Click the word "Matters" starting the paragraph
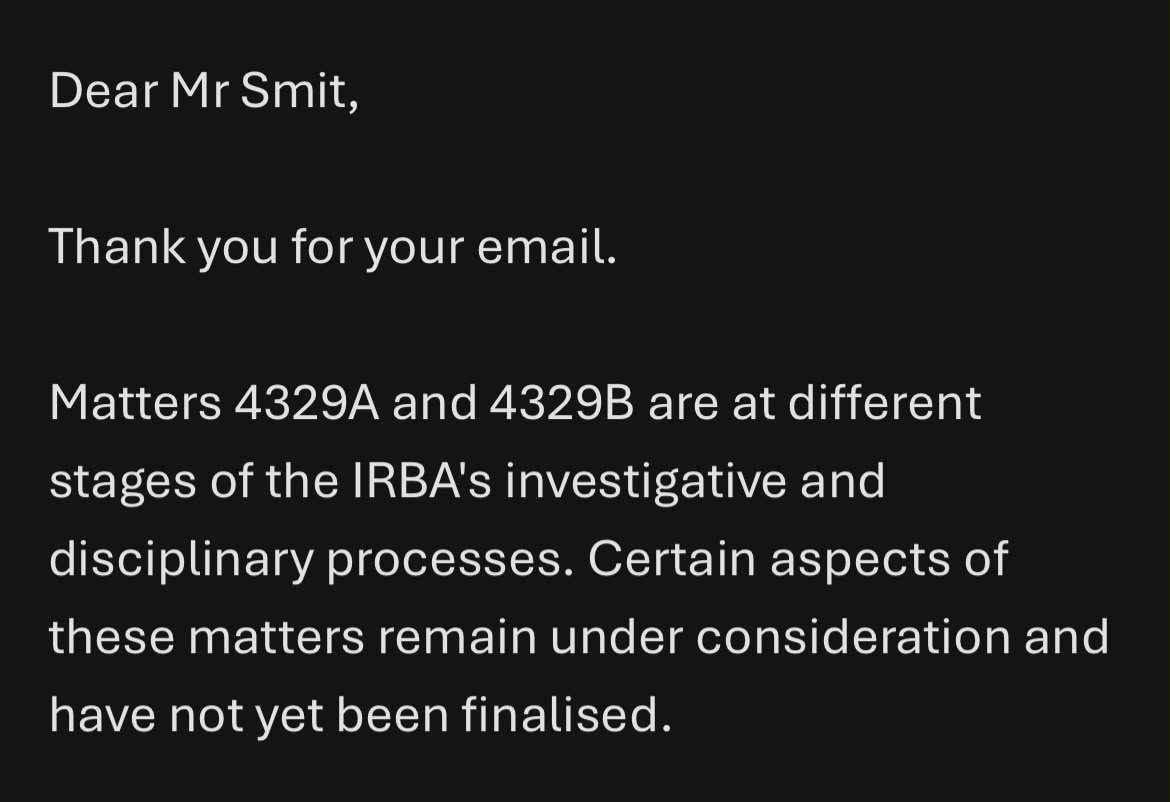Image resolution: width=1170 pixels, height=802 pixels. coord(135,404)
